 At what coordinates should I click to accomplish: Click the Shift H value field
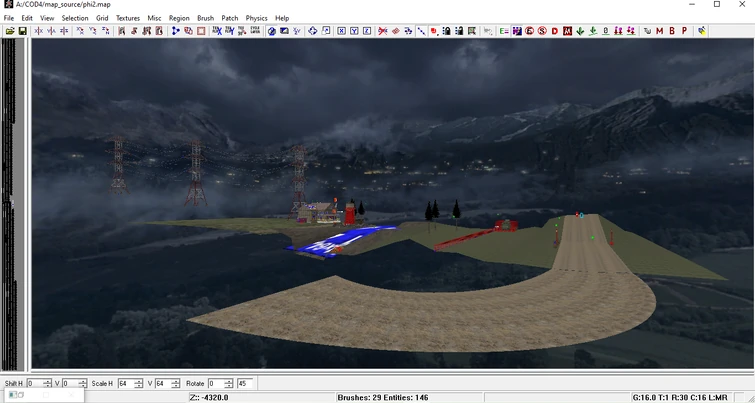(x=35, y=383)
